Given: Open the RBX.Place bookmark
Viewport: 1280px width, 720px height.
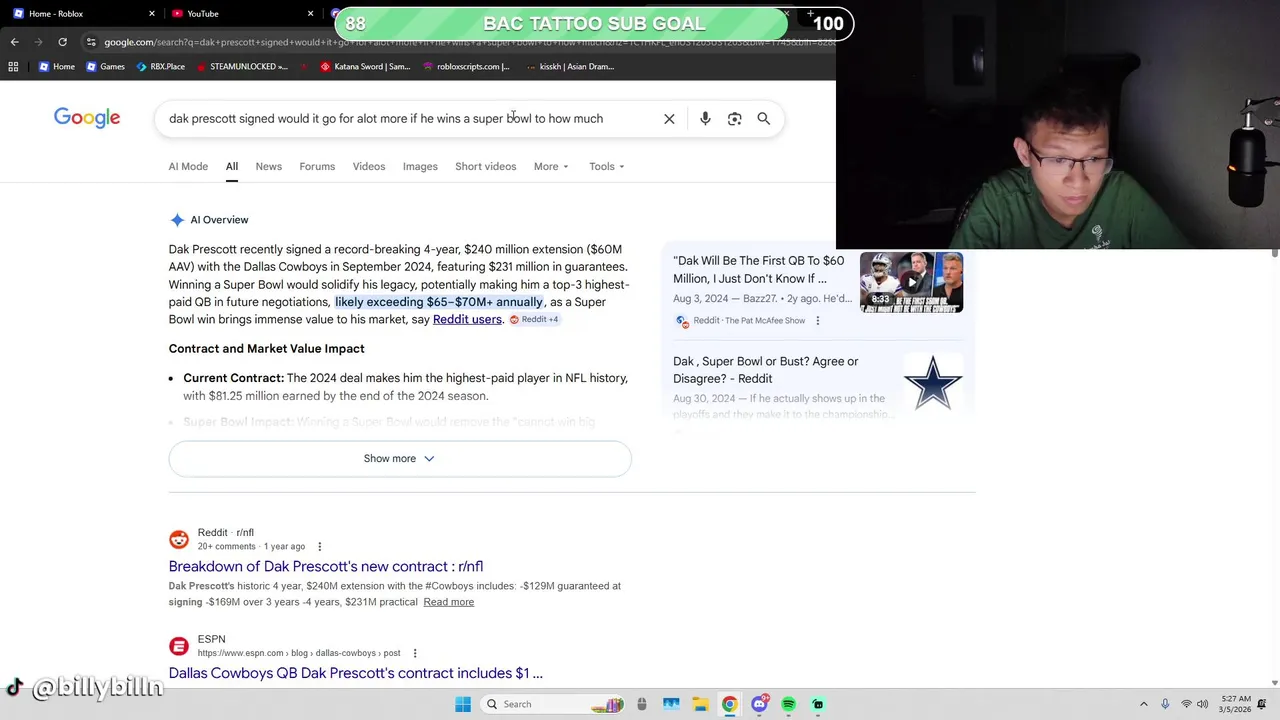Looking at the screenshot, I should click(x=160, y=66).
